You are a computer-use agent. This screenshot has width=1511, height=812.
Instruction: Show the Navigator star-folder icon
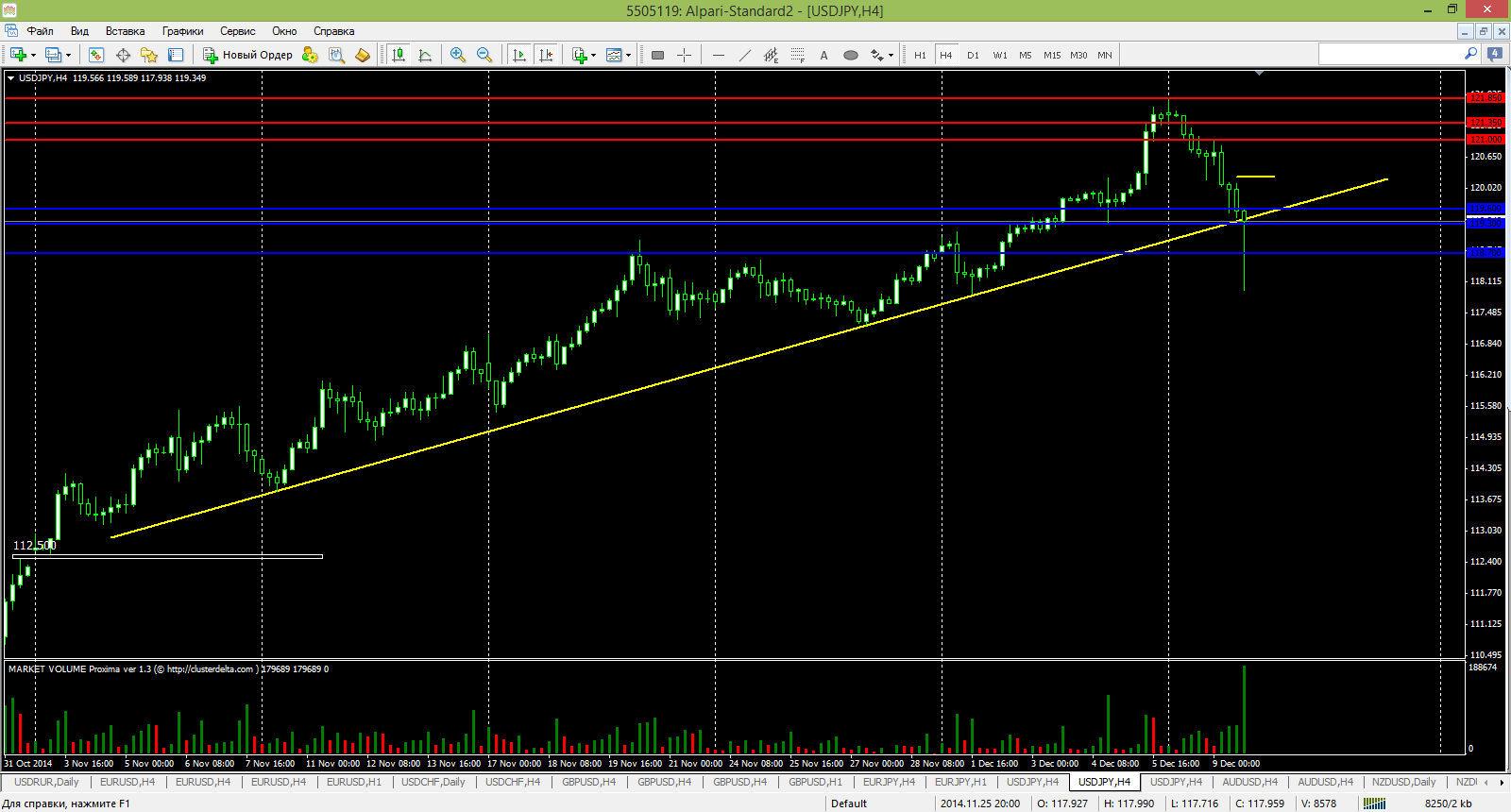149,55
